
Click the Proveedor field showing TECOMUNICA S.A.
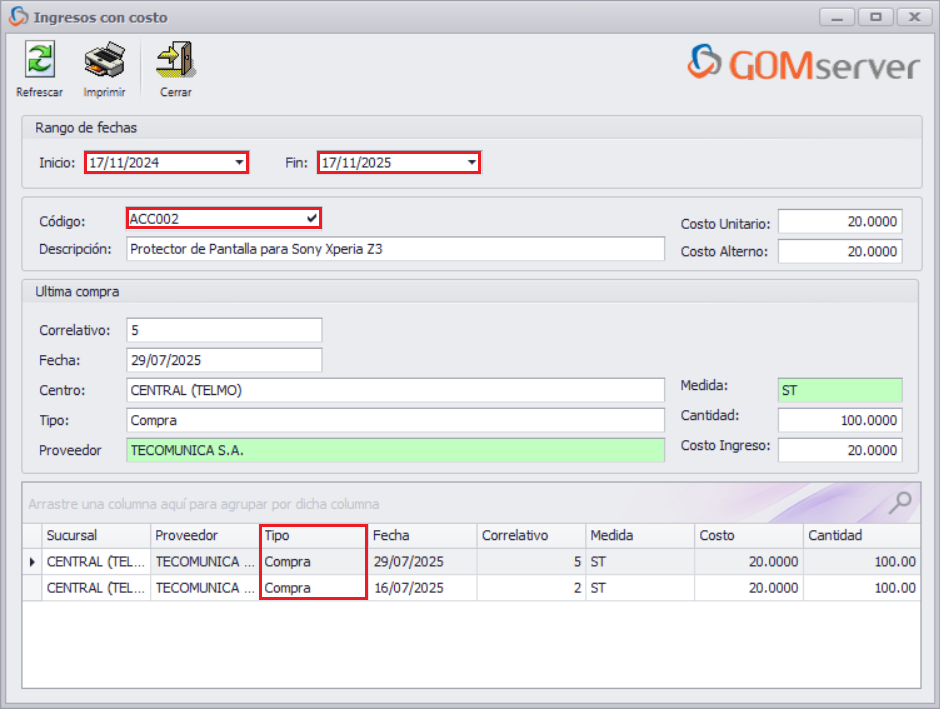click(395, 451)
